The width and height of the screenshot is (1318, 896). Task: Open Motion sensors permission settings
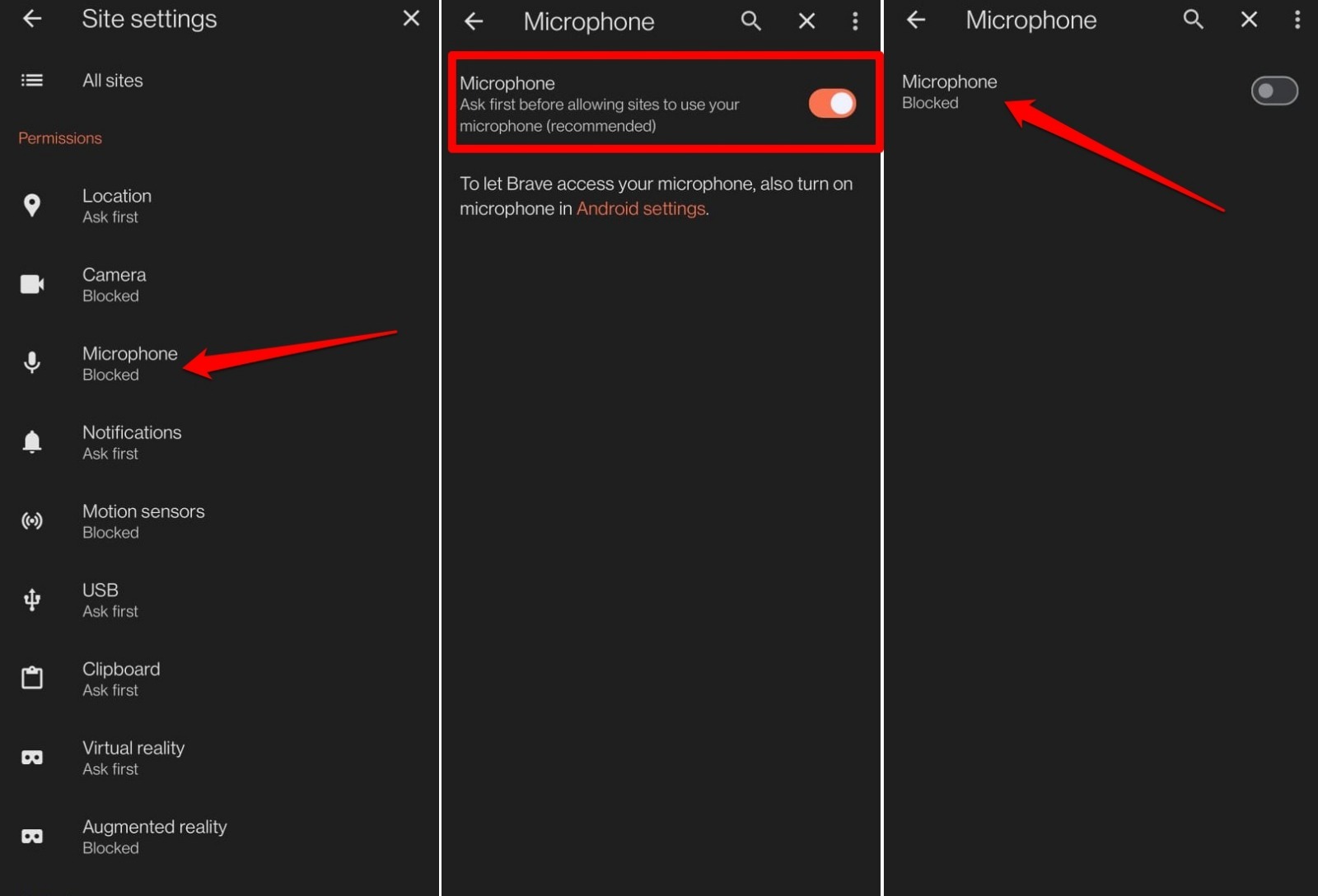click(x=219, y=521)
